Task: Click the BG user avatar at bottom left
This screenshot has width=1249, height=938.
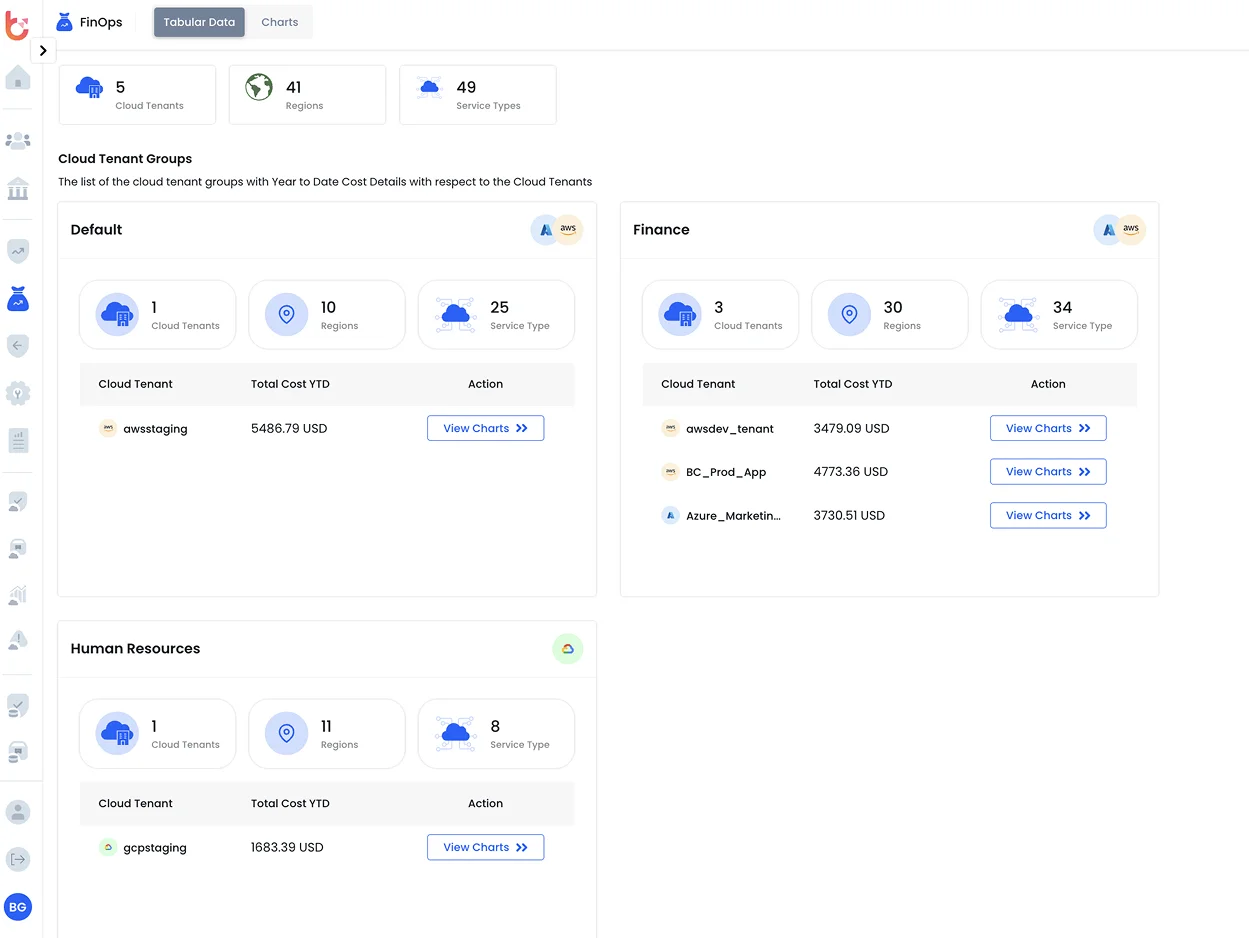Action: point(18,907)
